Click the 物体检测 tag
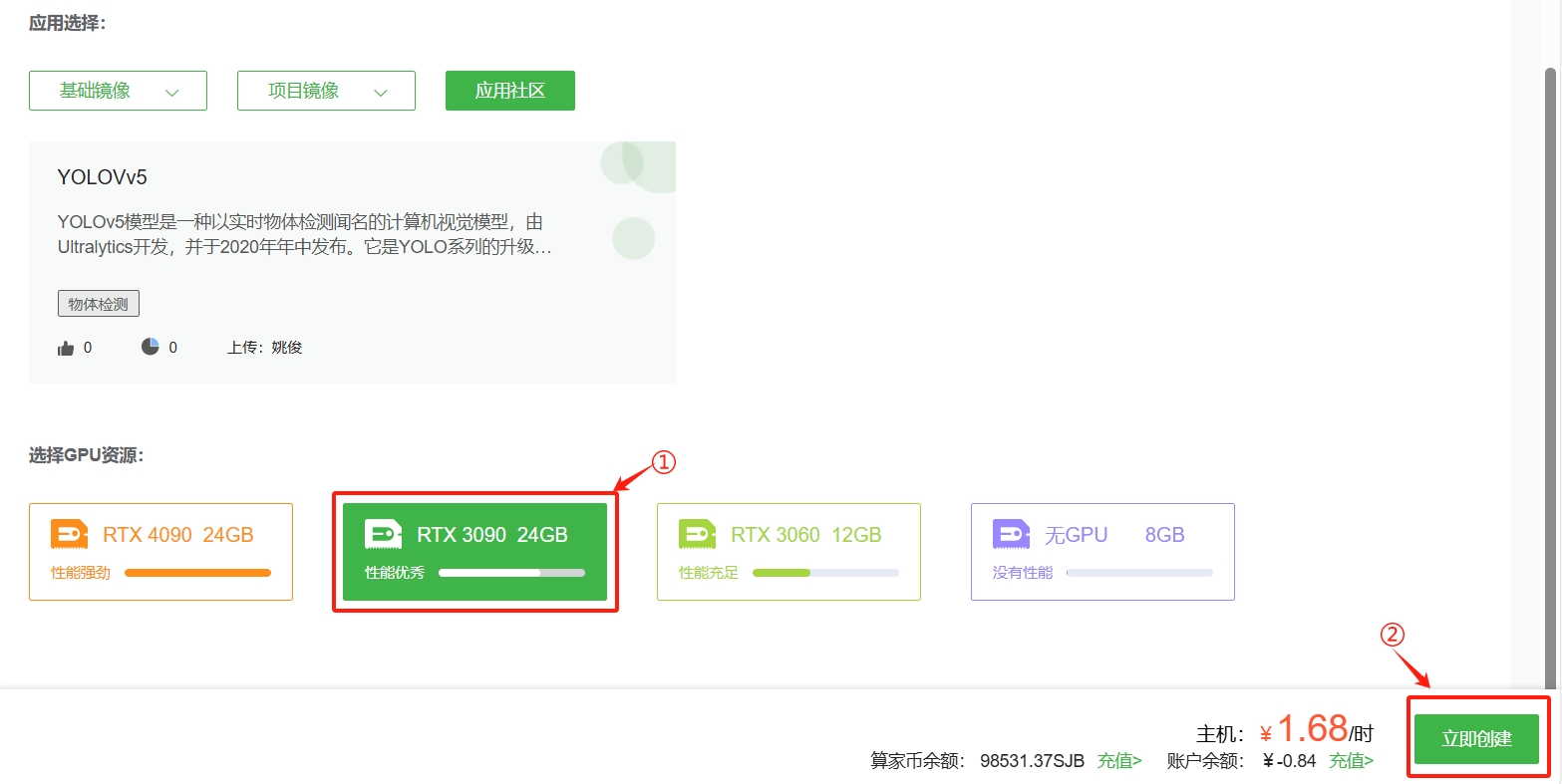Image resolution: width=1562 pixels, height=784 pixels. click(99, 304)
